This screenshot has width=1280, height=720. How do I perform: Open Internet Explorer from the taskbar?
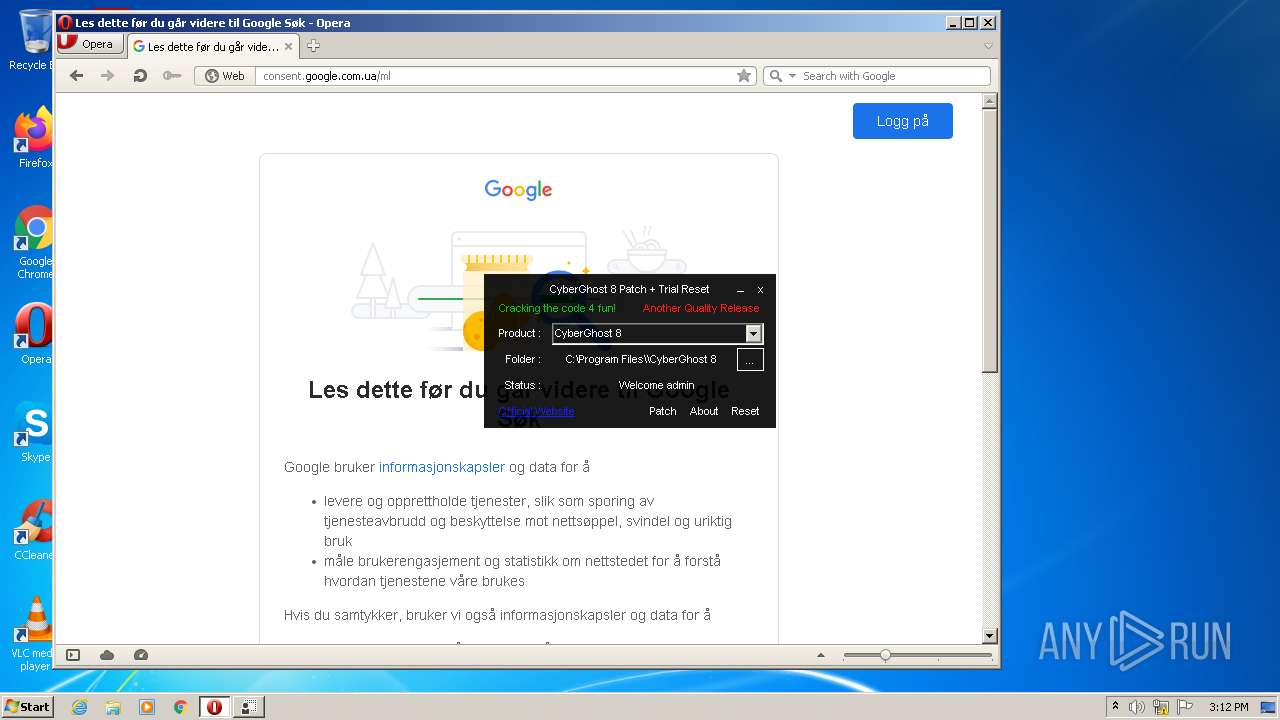(80, 707)
